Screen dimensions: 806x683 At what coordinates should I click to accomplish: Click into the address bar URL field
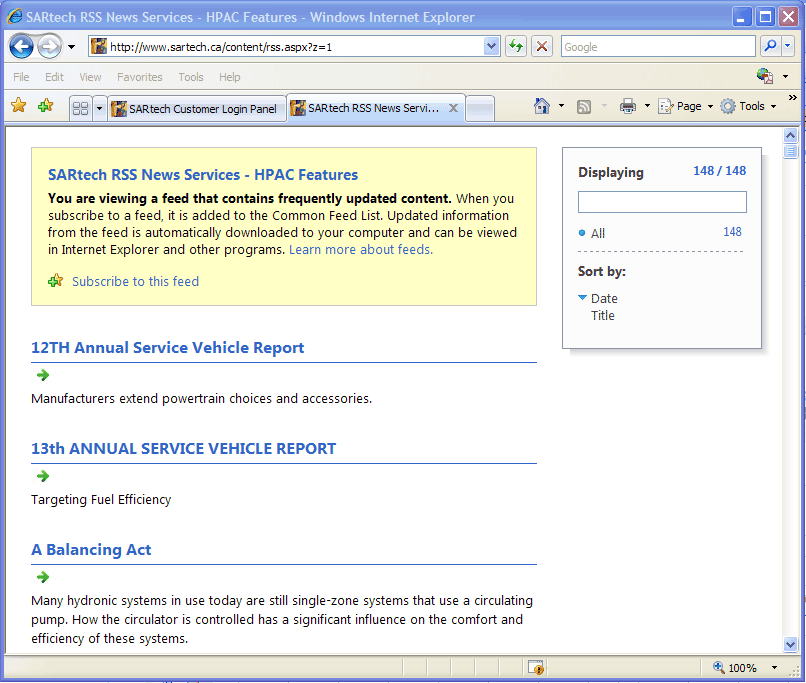click(x=287, y=47)
